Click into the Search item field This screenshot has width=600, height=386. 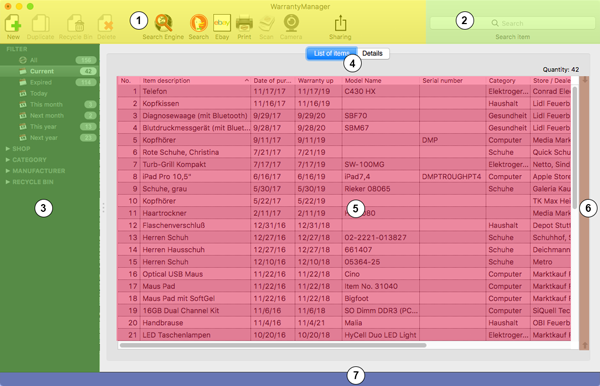512,23
